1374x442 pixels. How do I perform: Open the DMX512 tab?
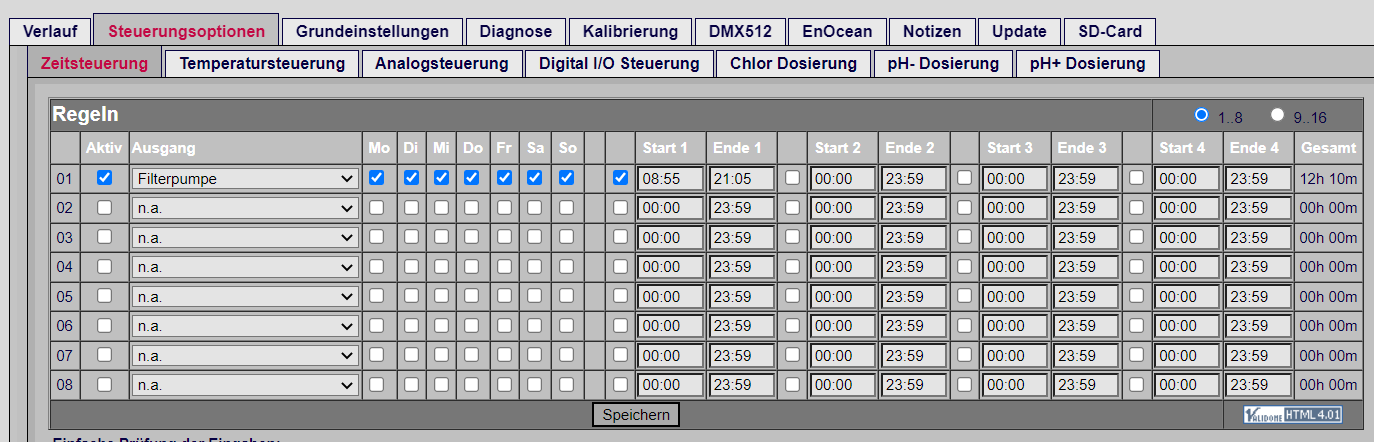click(740, 31)
